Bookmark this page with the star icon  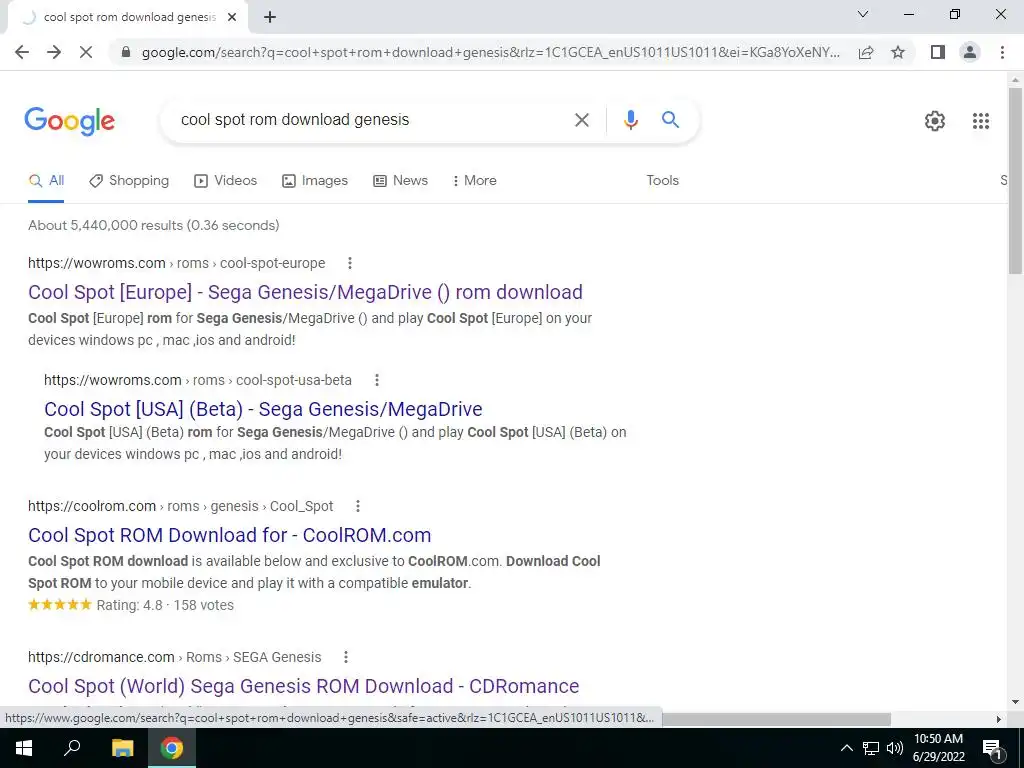pos(898,52)
